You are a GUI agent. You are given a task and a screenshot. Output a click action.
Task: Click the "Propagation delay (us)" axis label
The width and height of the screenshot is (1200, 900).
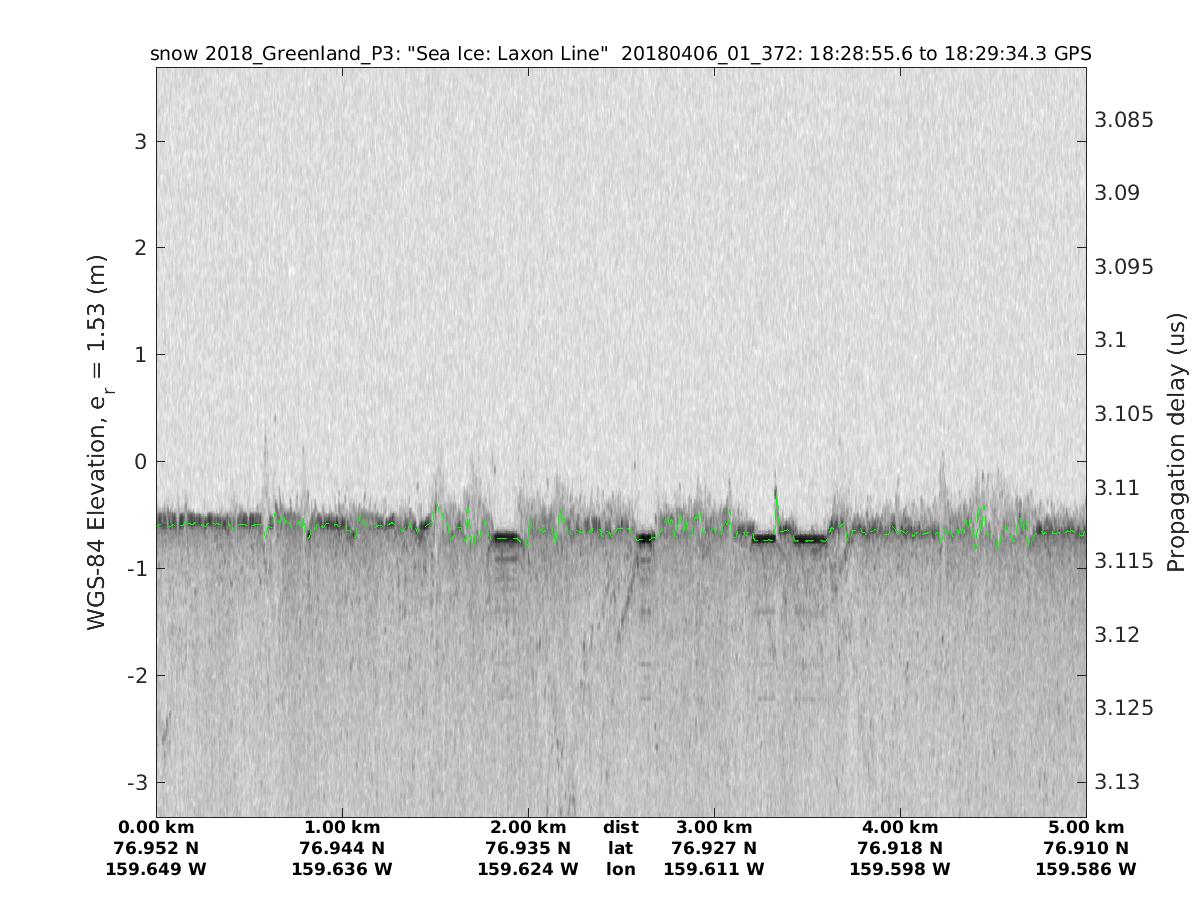click(x=1177, y=442)
